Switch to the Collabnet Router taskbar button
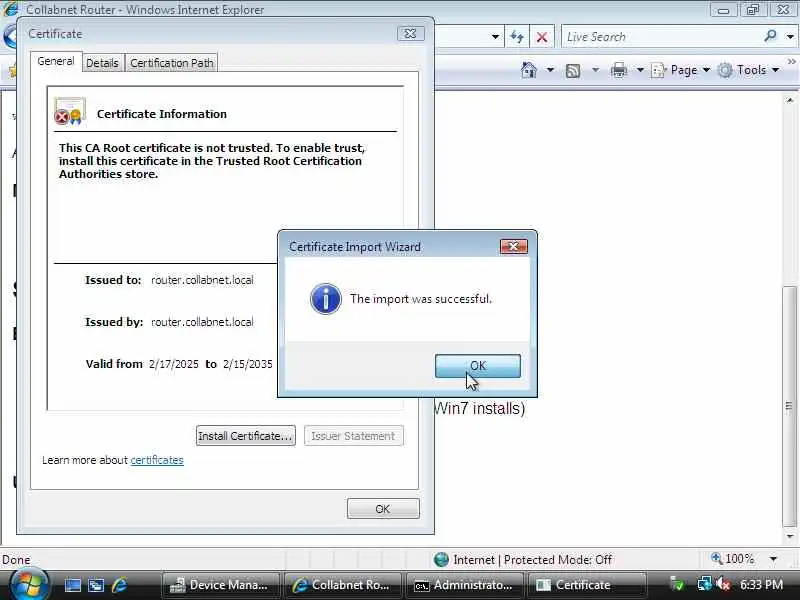 click(x=342, y=585)
